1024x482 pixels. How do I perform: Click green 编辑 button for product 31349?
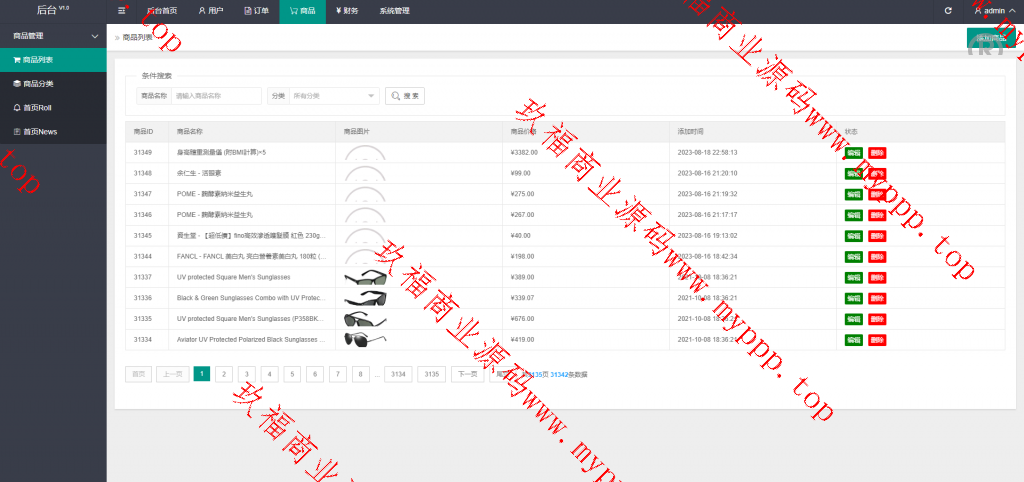(853, 153)
